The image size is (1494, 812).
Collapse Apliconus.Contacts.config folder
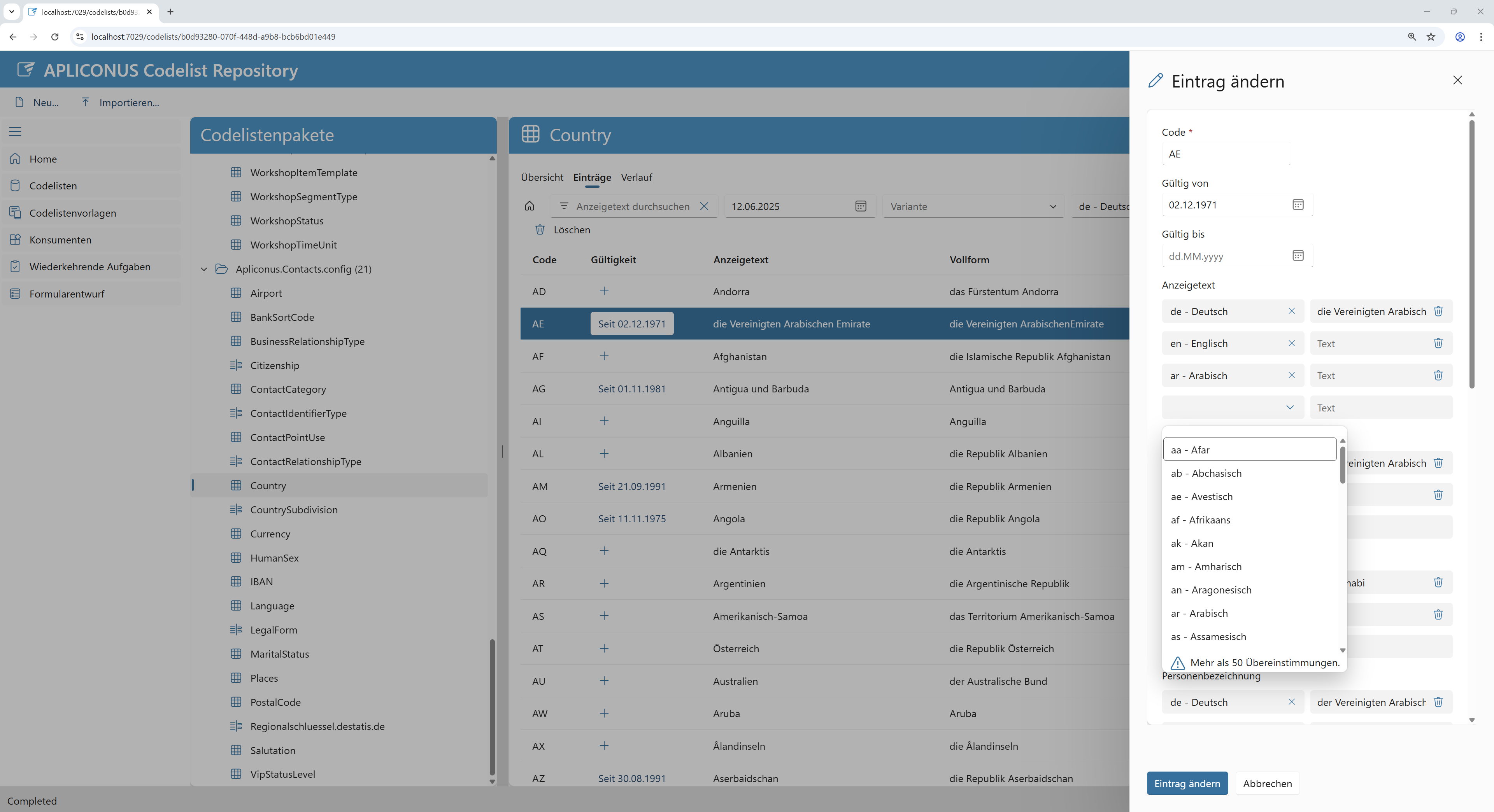[x=203, y=269]
